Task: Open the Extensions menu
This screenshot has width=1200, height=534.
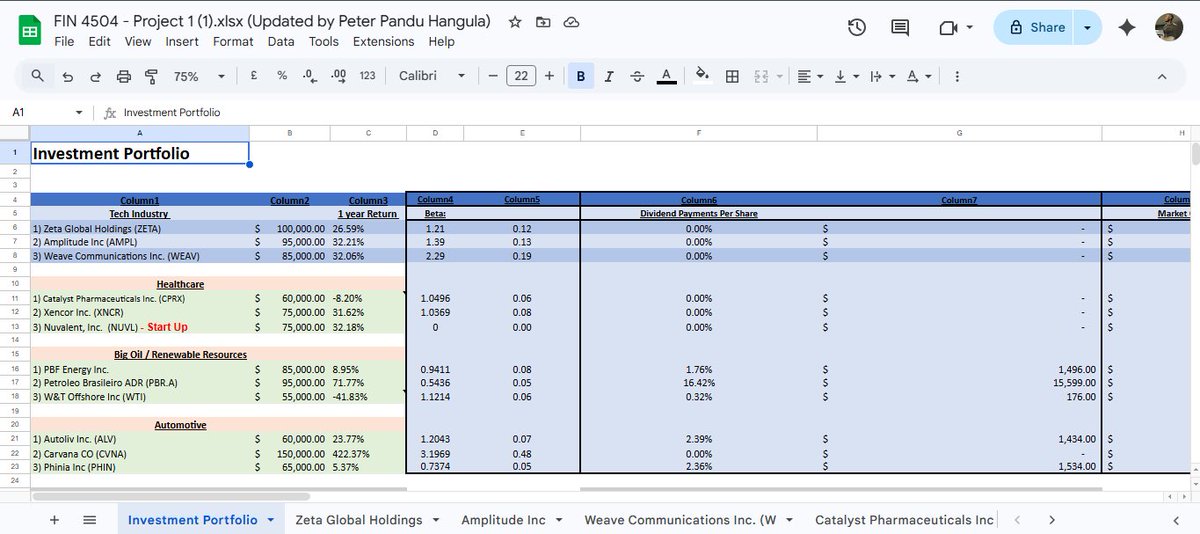Action: (x=383, y=42)
